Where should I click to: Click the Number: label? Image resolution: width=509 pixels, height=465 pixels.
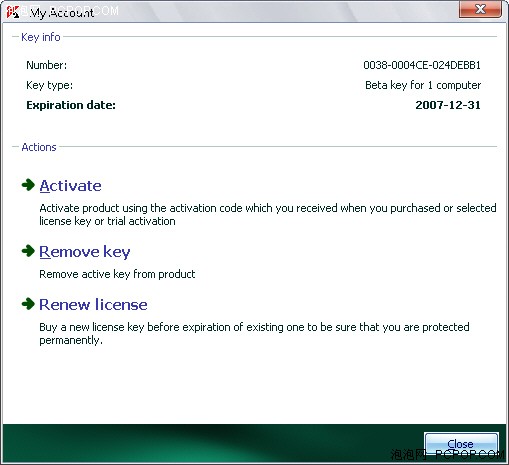pos(47,65)
